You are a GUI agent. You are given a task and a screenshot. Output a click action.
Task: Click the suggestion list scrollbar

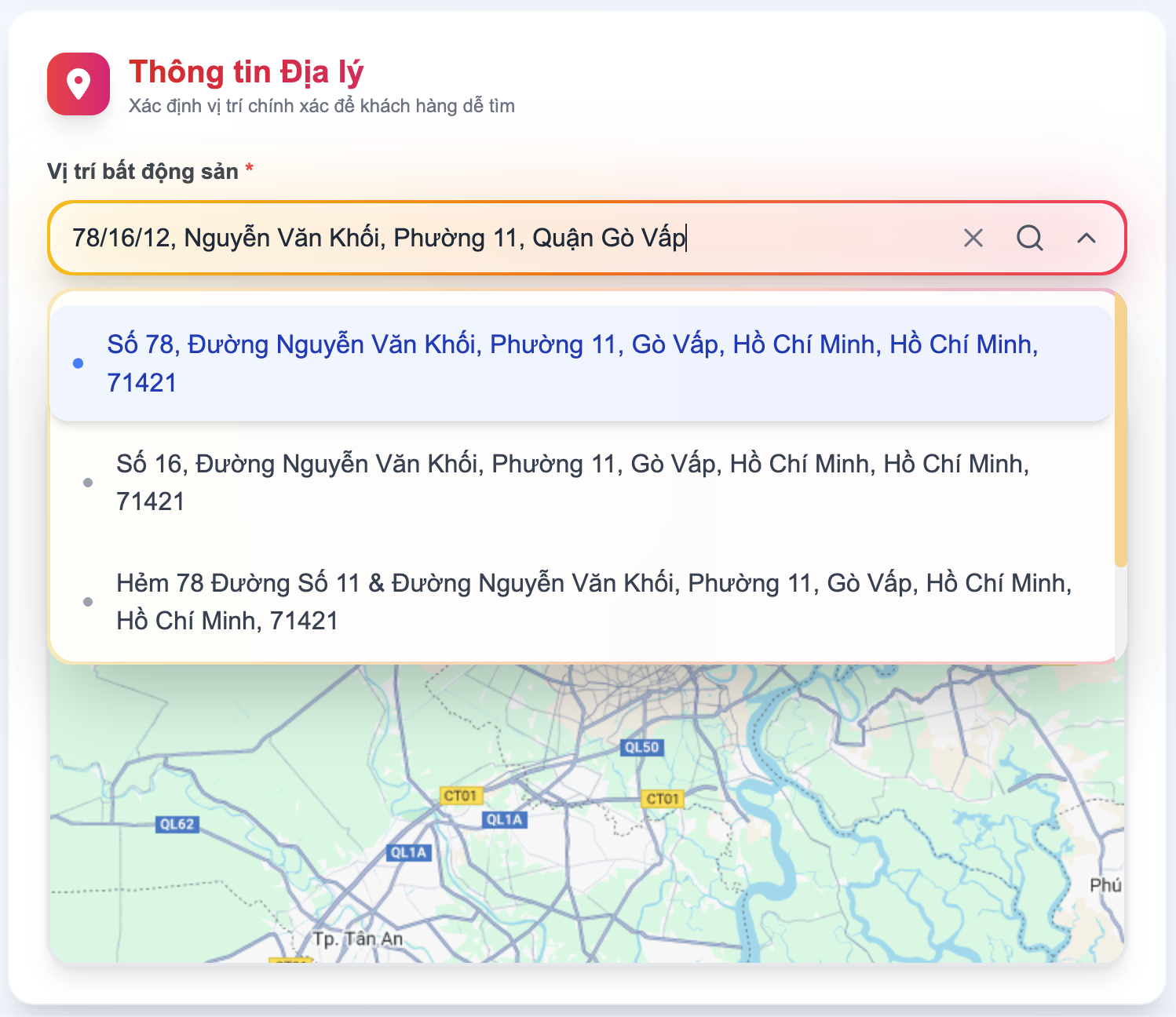pyautogui.click(x=1121, y=432)
